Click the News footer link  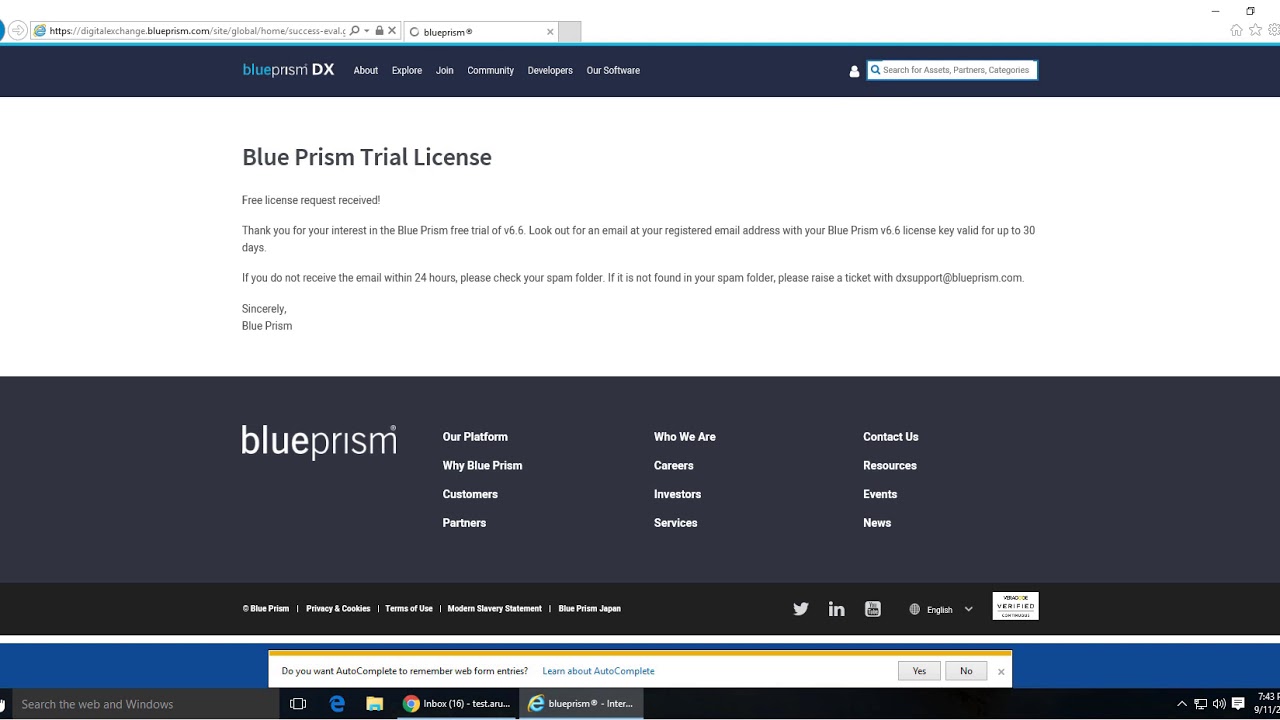(877, 523)
